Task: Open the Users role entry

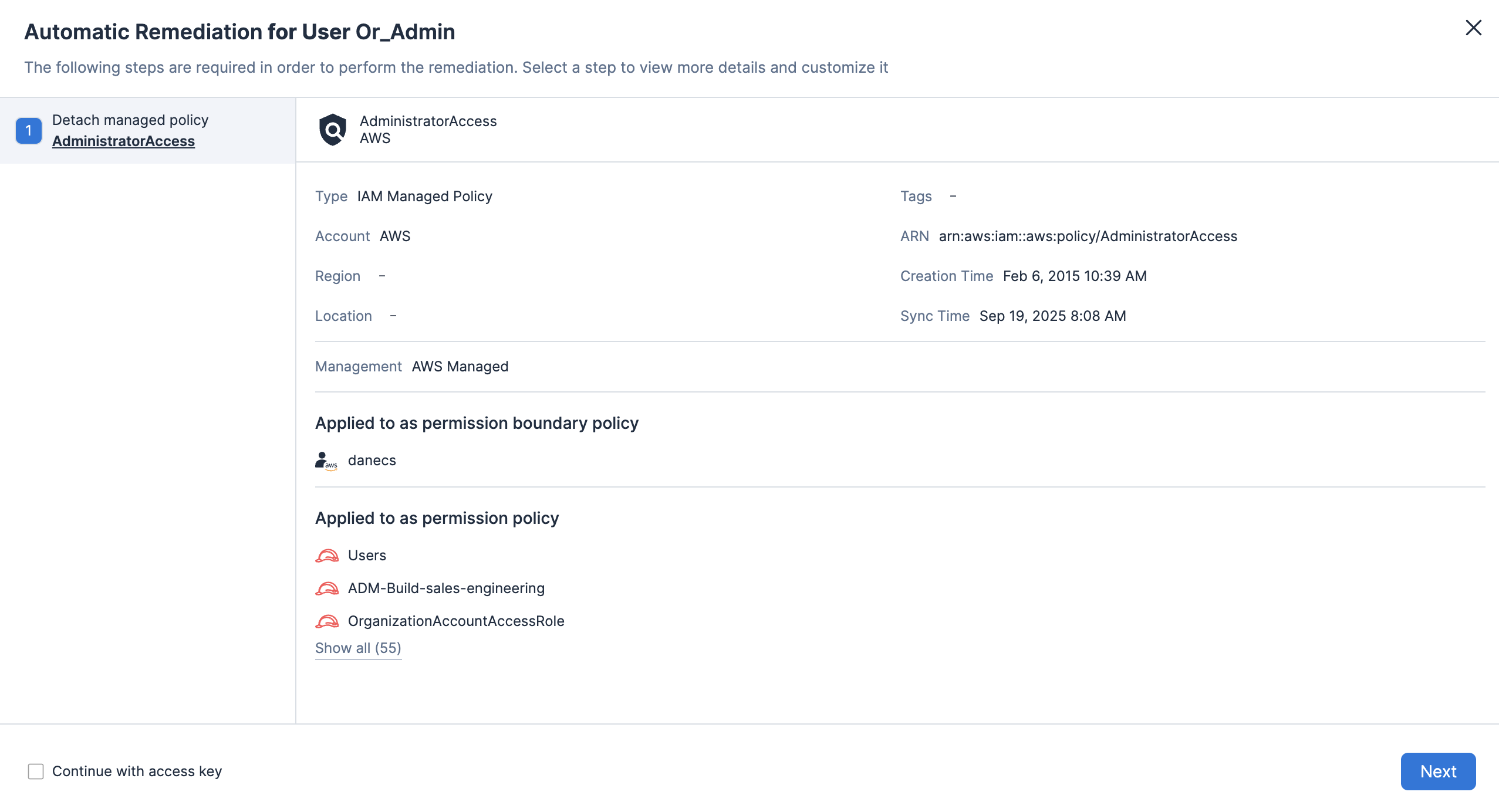Action: [x=367, y=556]
